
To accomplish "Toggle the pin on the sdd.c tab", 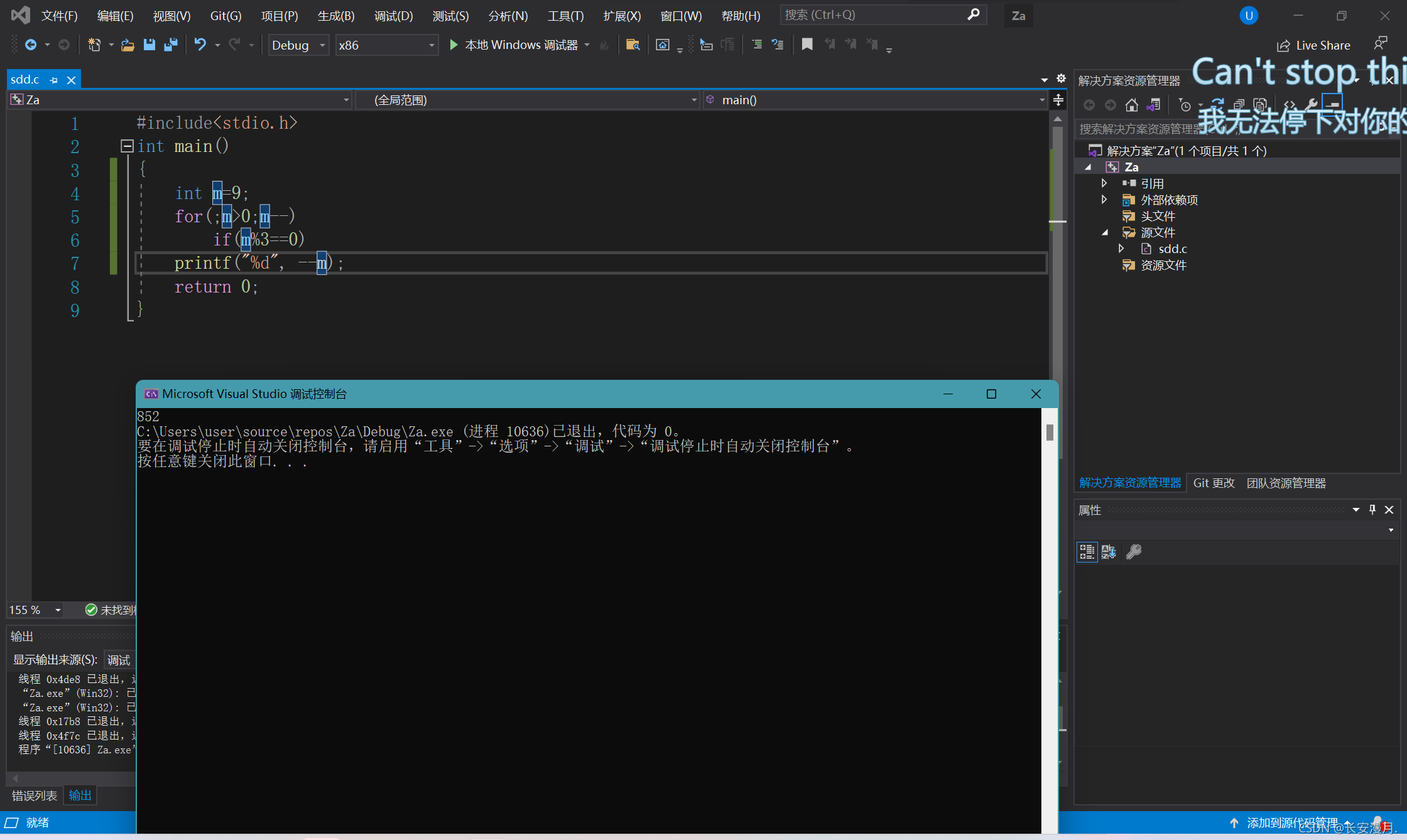I will tap(53, 80).
